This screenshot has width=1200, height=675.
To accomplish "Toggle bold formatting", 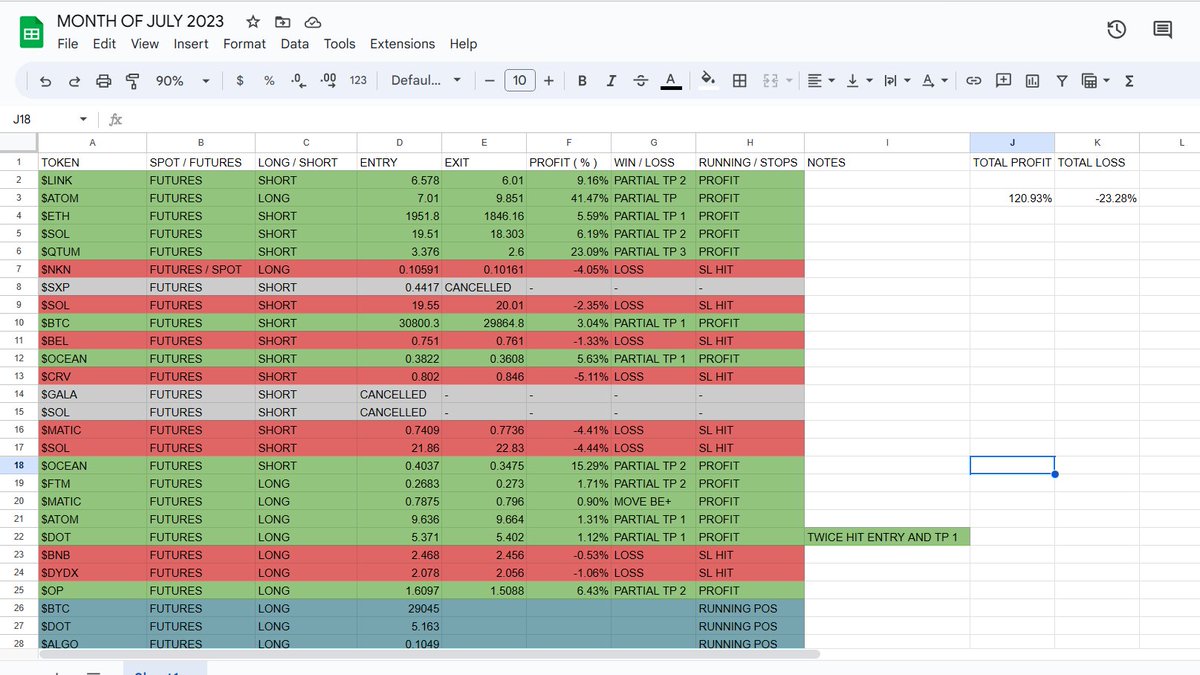I will [582, 81].
